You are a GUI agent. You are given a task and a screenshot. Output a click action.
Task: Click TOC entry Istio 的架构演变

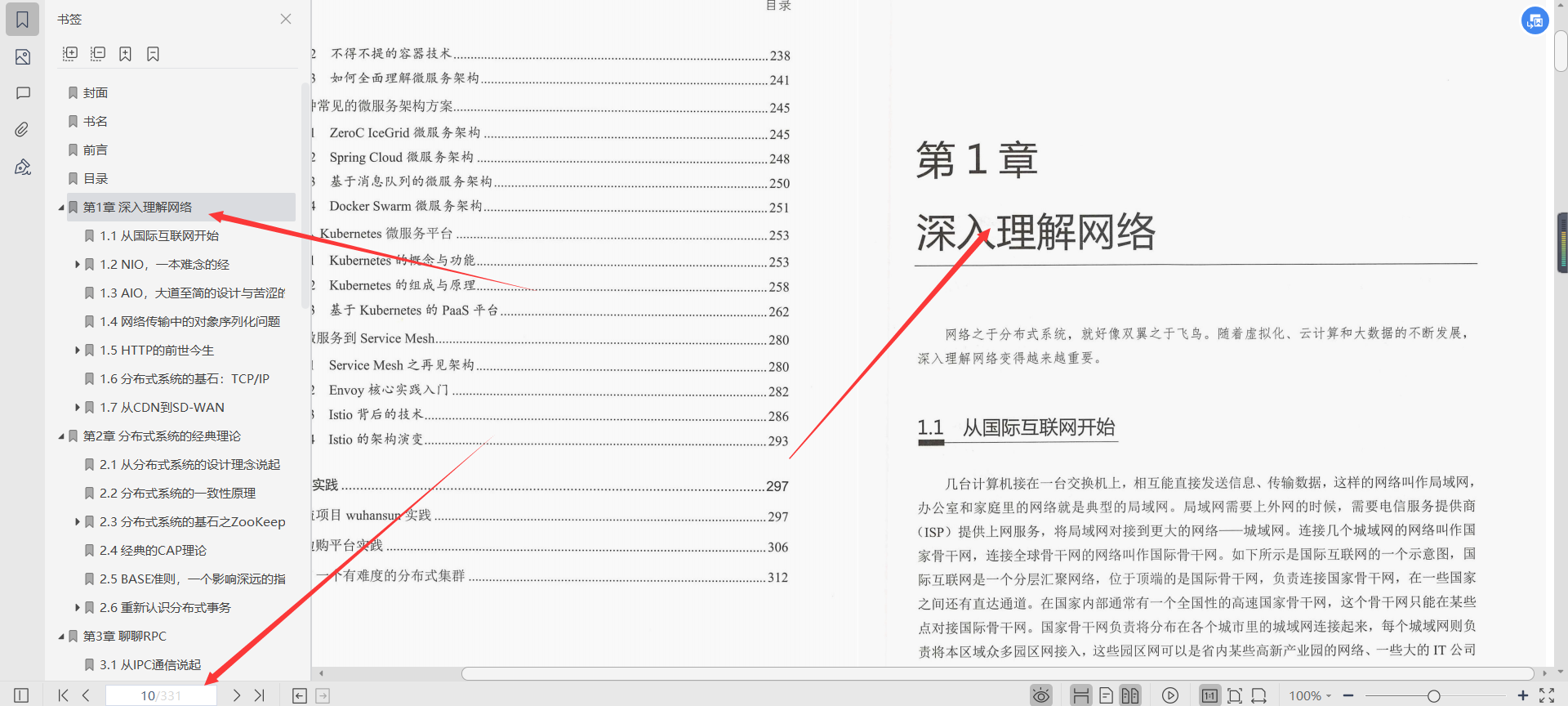(x=376, y=439)
